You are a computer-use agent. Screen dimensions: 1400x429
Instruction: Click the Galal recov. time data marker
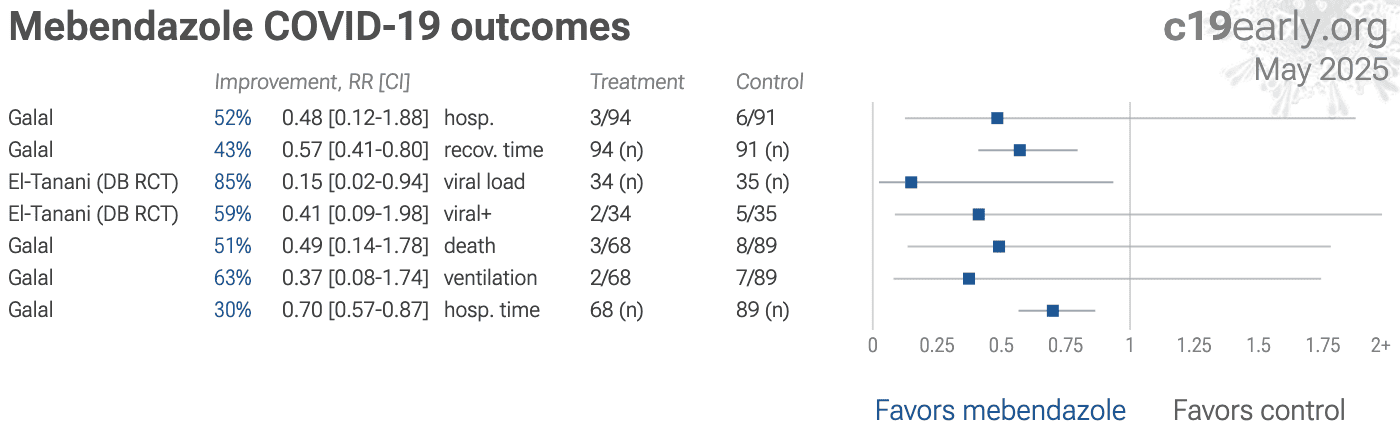point(1020,150)
